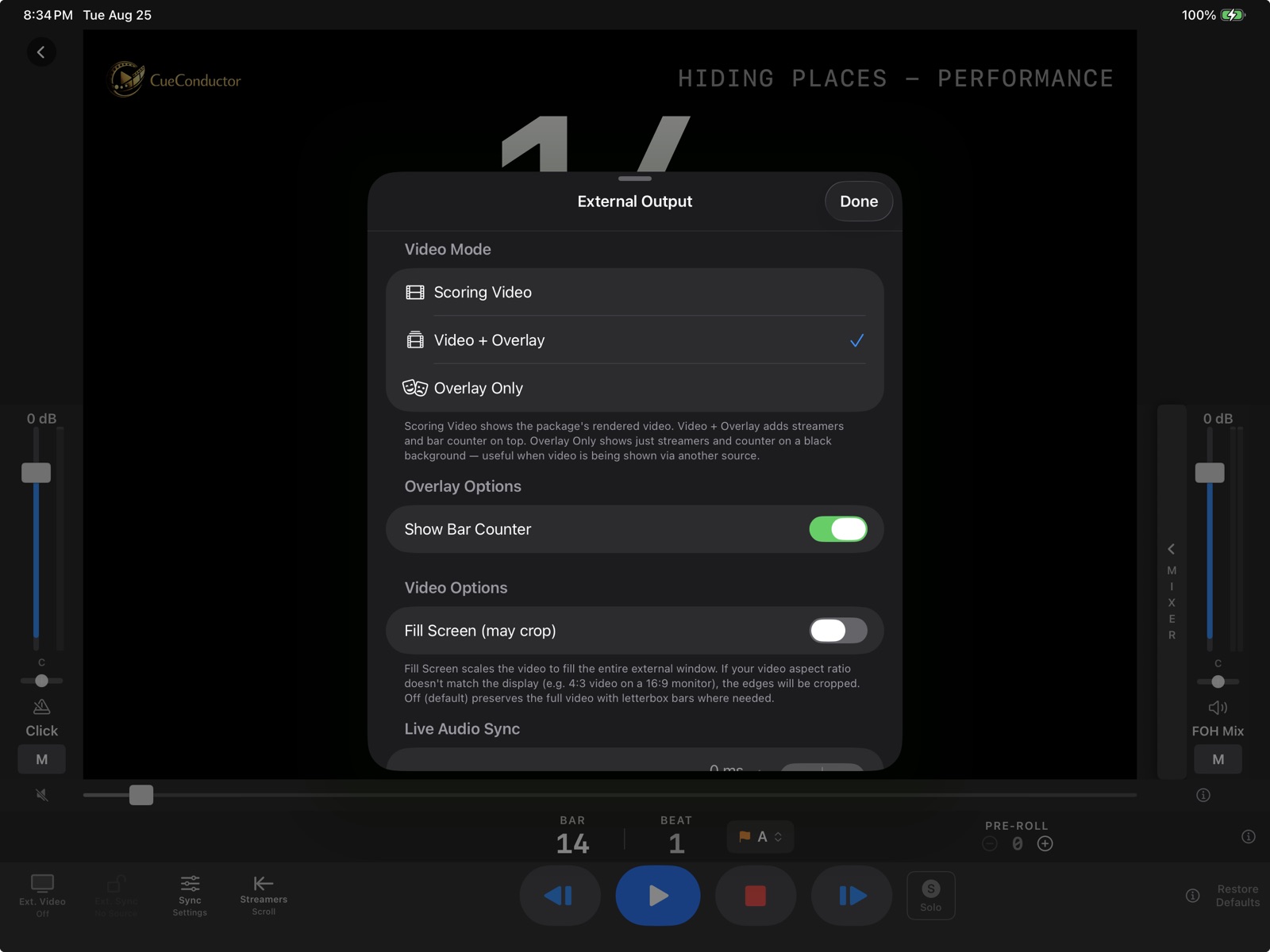Click the Ext. Sync lock icon
The image size is (1270, 952).
[116, 896]
